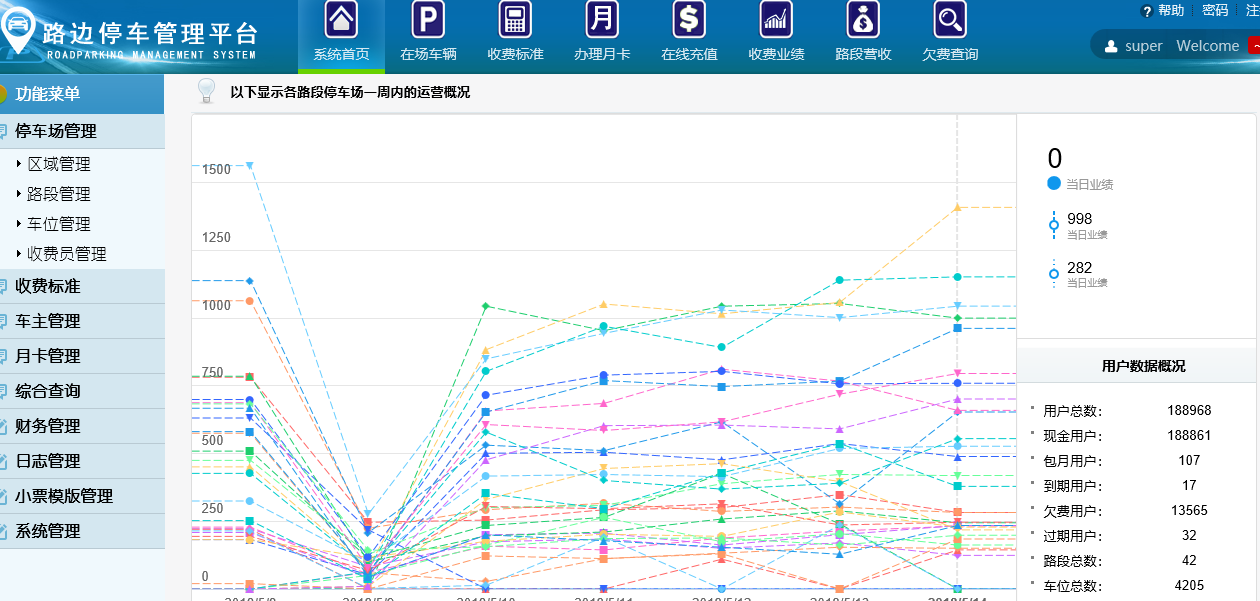Collapse the 停车场管理 menu section
The height and width of the screenshot is (601, 1260).
point(56,131)
